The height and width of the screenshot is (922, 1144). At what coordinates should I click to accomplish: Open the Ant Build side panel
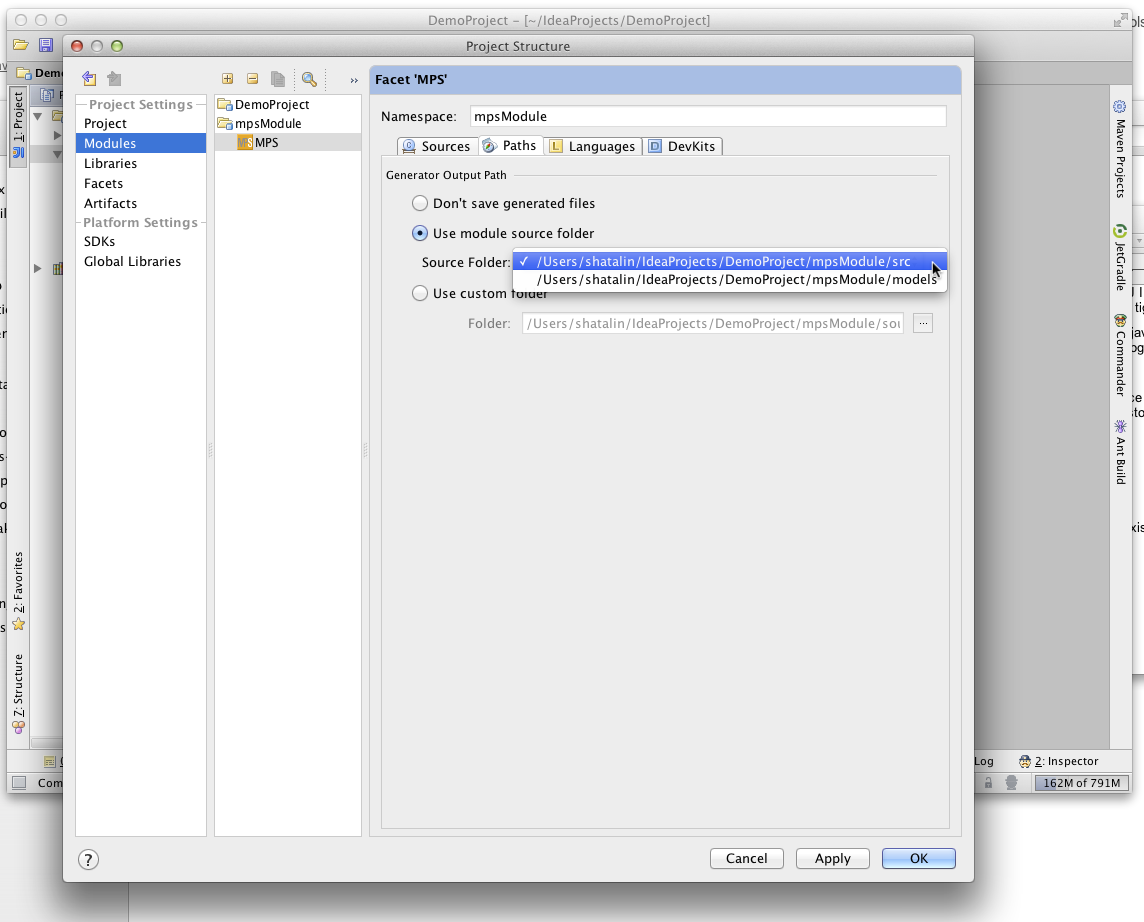1120,452
